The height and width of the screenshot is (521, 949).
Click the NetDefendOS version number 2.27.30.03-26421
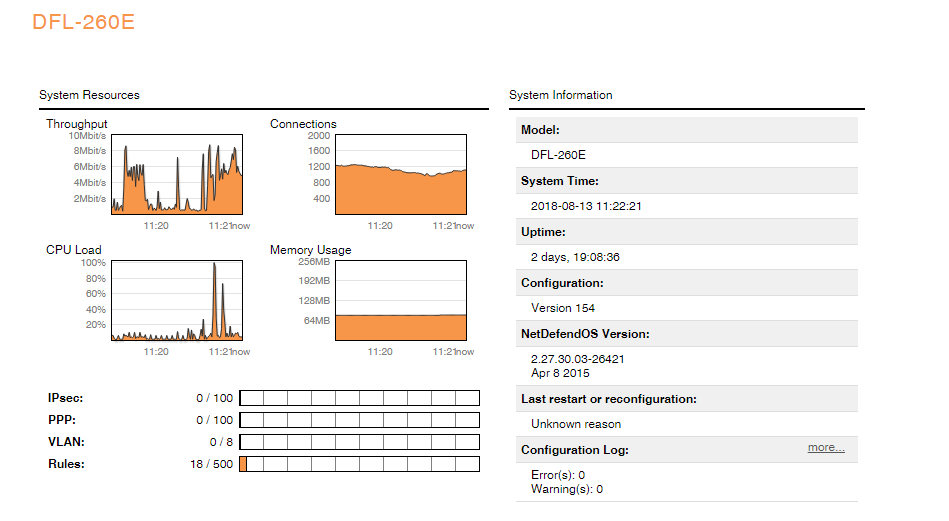tap(578, 359)
